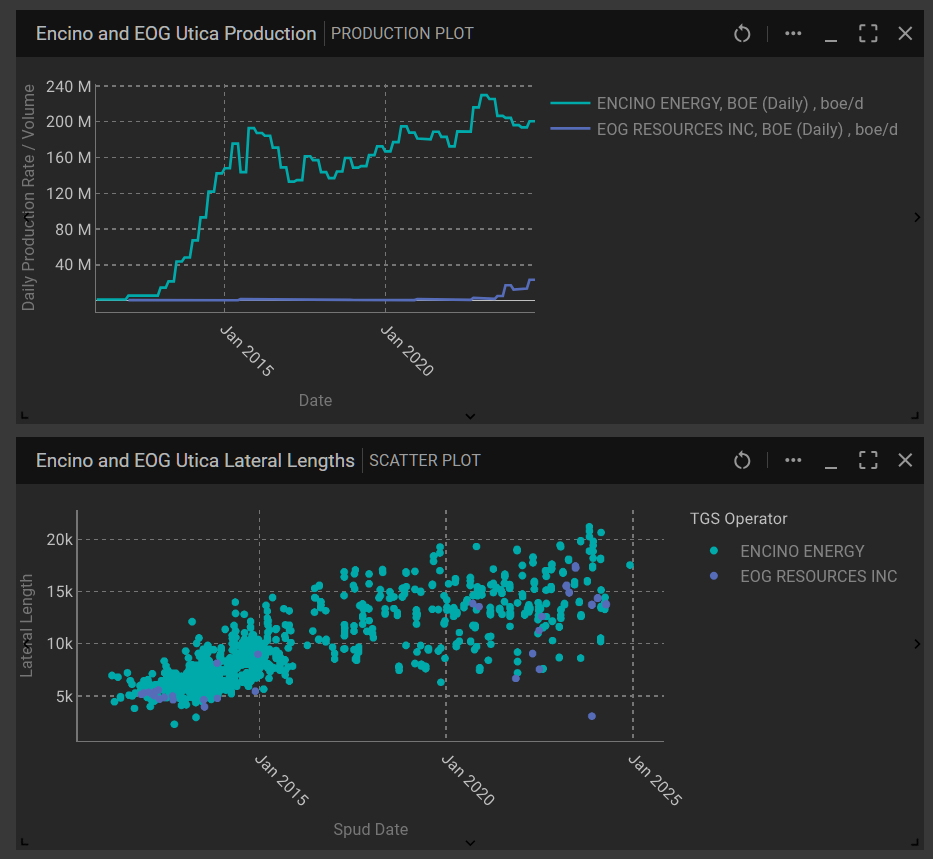Expand the bottom chevron of Scatter Plot
This screenshot has height=859, width=933.
coord(470,842)
